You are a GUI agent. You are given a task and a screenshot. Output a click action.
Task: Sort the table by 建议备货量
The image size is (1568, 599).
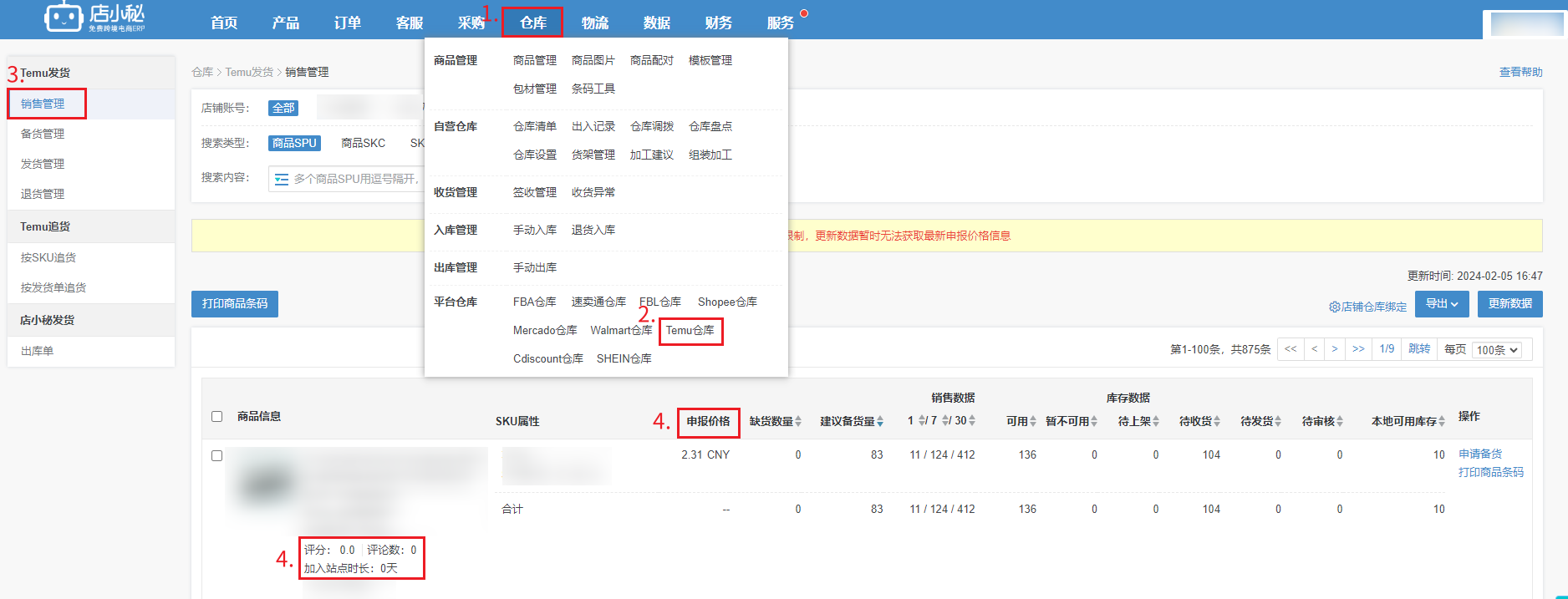coord(880,421)
